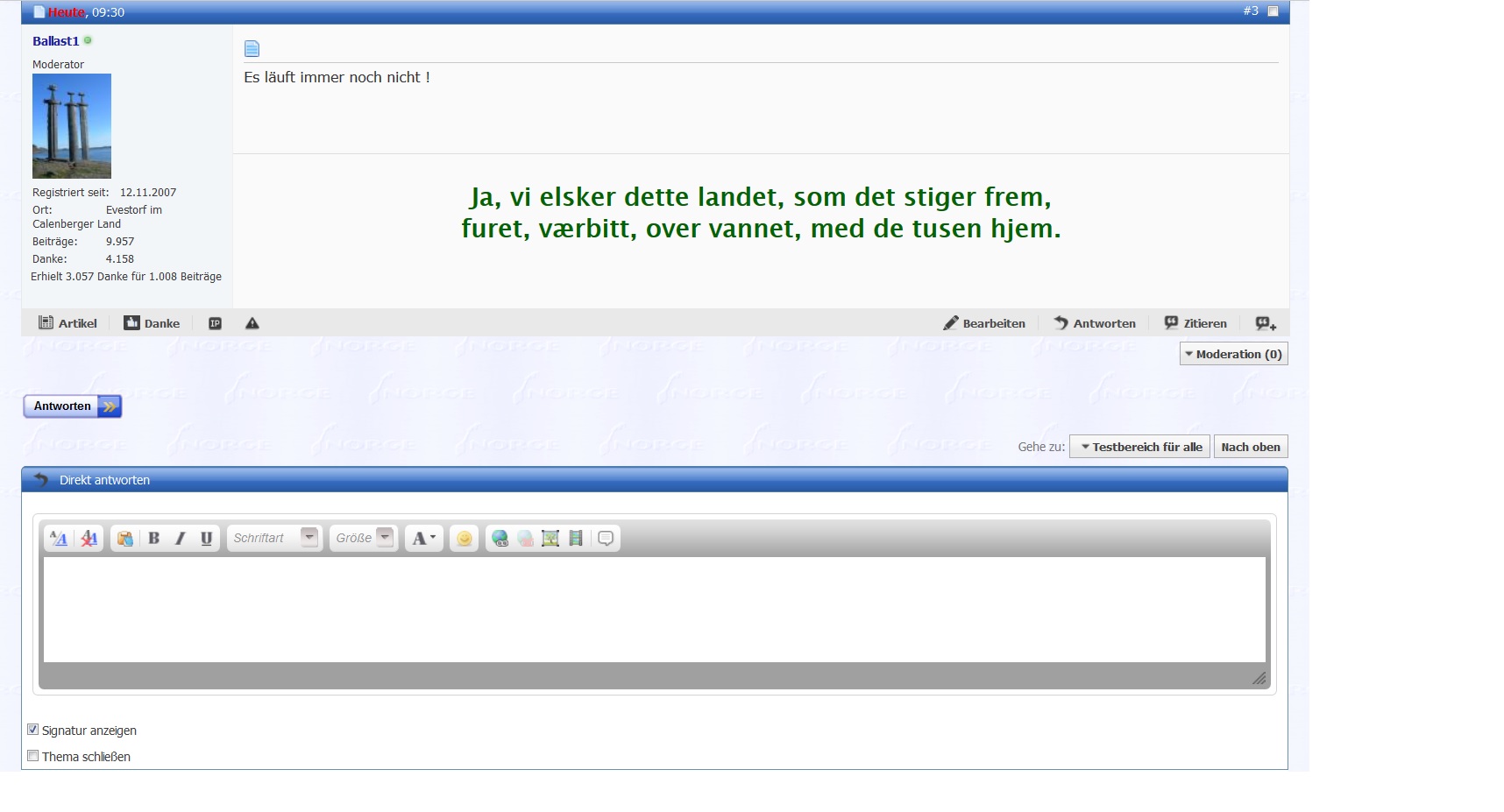Enable the Thema schließen checkbox
Image resolution: width=1504 pixels, height=812 pixels.
pyautogui.click(x=33, y=756)
